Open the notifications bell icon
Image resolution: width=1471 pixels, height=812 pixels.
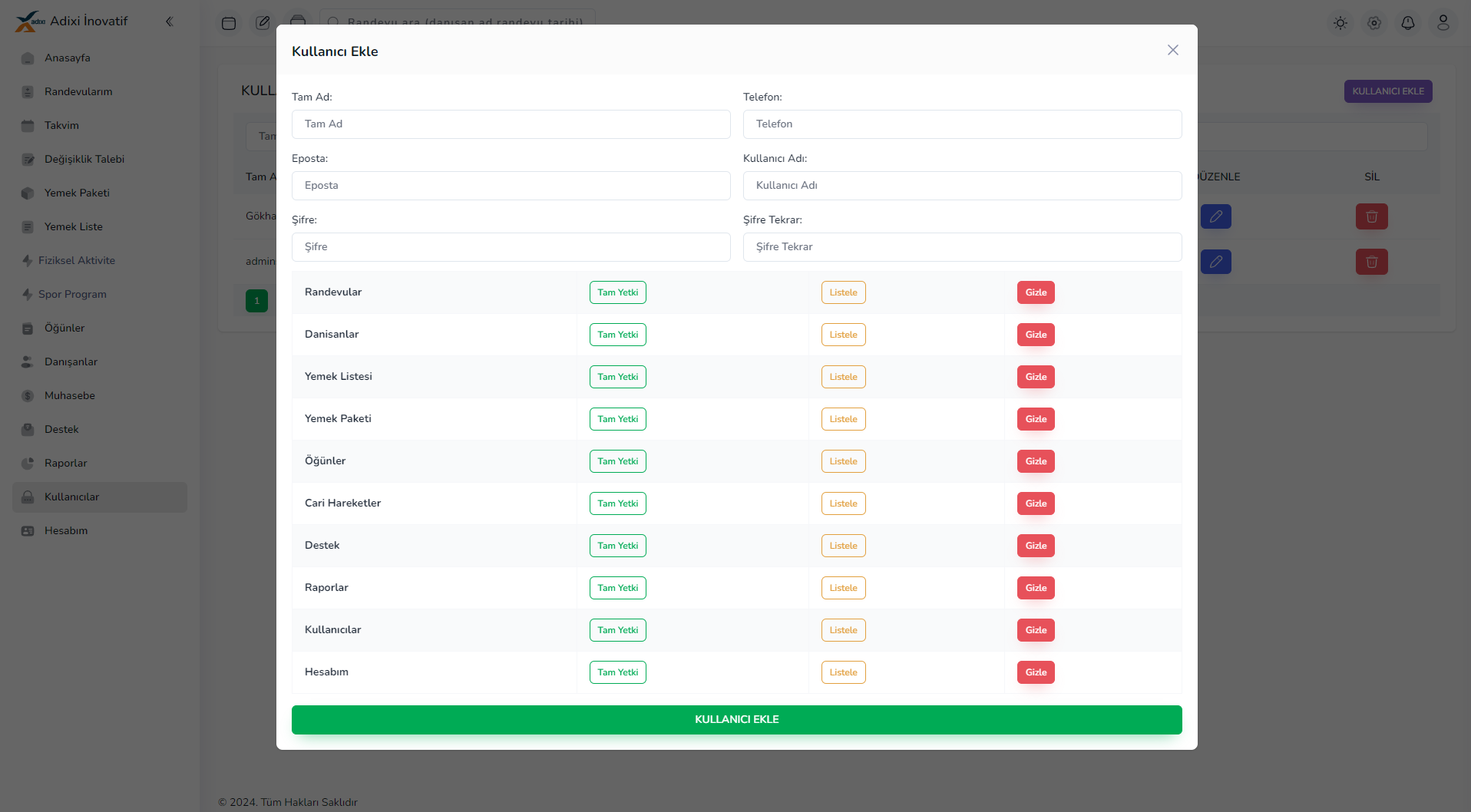click(x=1408, y=23)
